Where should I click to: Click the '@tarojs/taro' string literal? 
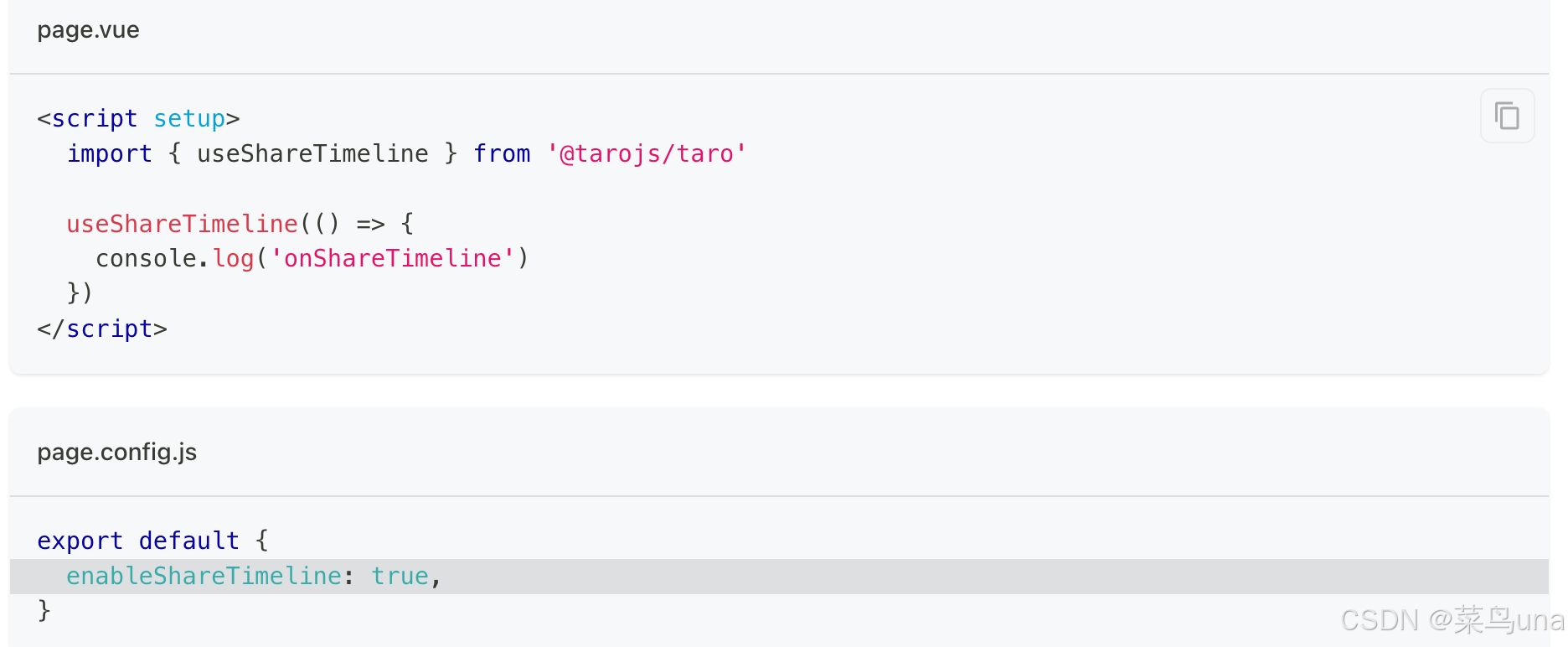pyautogui.click(x=647, y=154)
